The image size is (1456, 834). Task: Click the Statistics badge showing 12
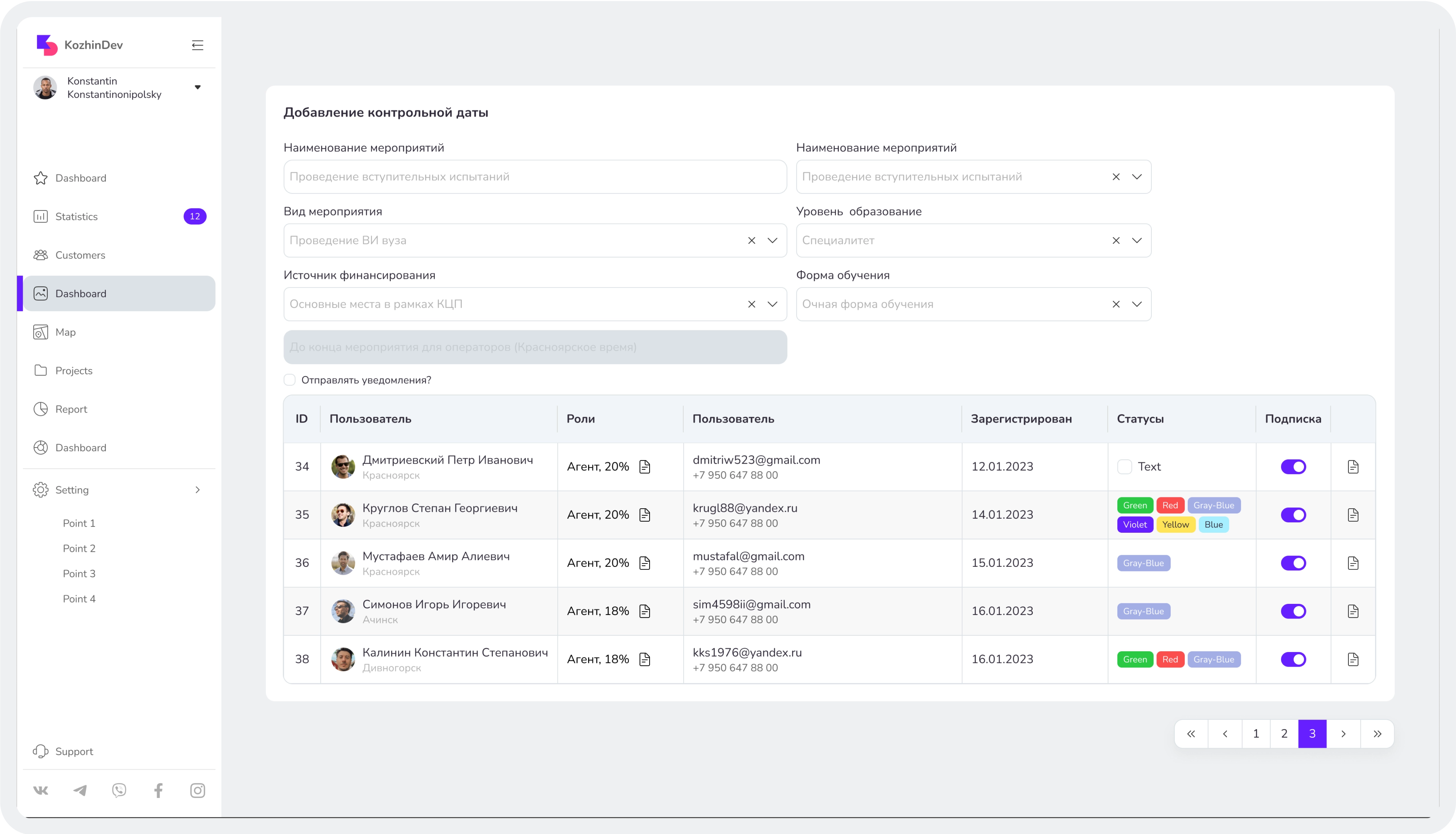195,216
